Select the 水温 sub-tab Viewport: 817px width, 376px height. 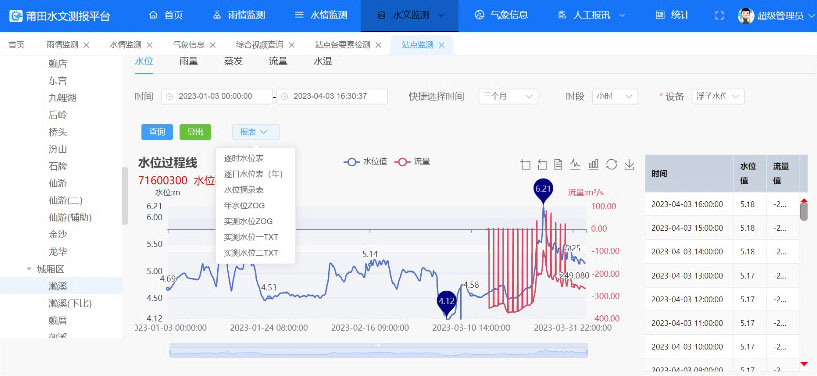click(323, 61)
